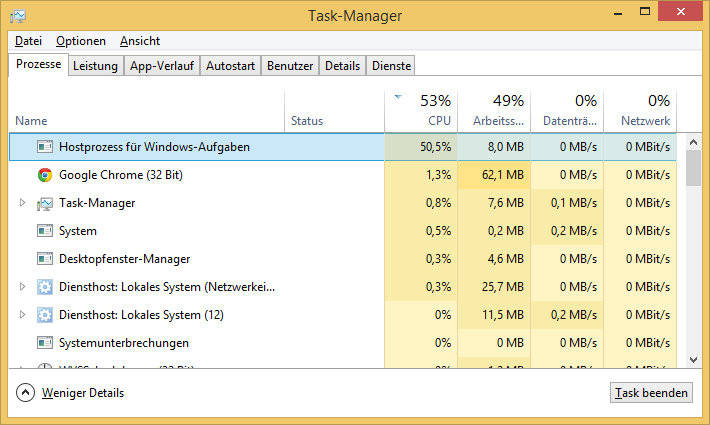The height and width of the screenshot is (425, 710).
Task: Select the Task-Manager process name
Action: [97, 203]
